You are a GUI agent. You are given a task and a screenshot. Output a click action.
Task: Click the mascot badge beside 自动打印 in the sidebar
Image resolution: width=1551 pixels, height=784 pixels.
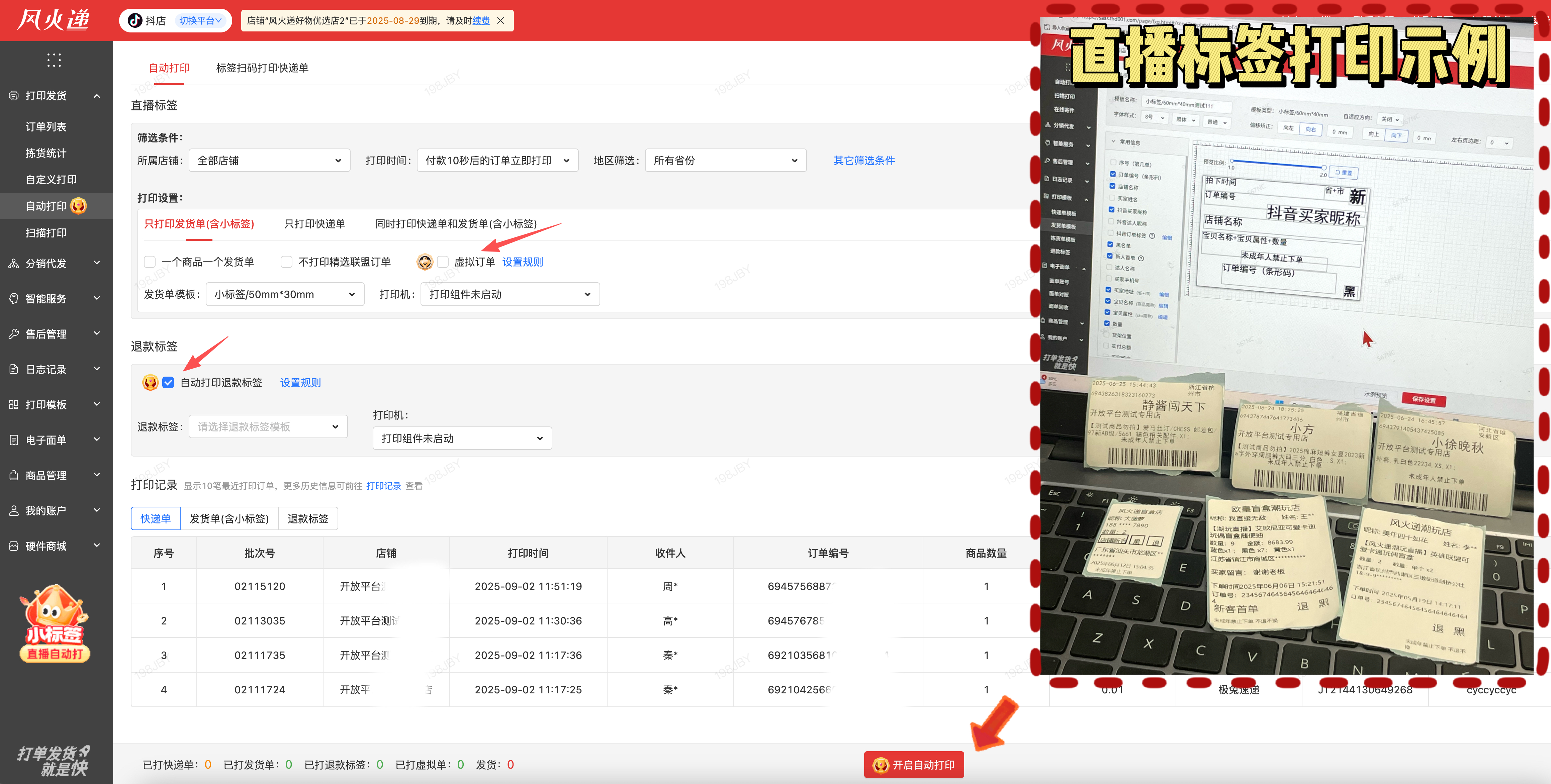point(78,206)
